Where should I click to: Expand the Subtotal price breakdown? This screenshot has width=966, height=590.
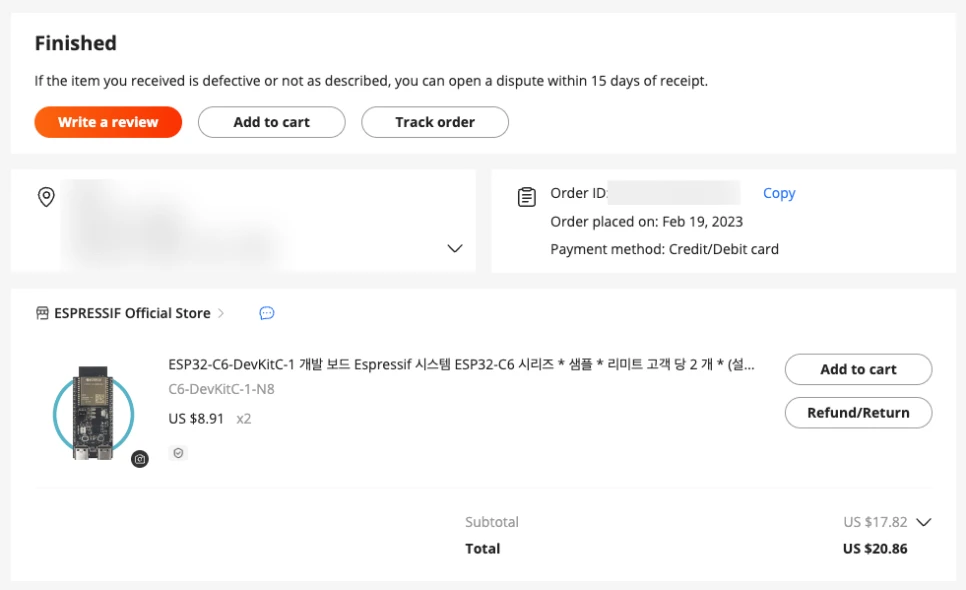coord(924,521)
